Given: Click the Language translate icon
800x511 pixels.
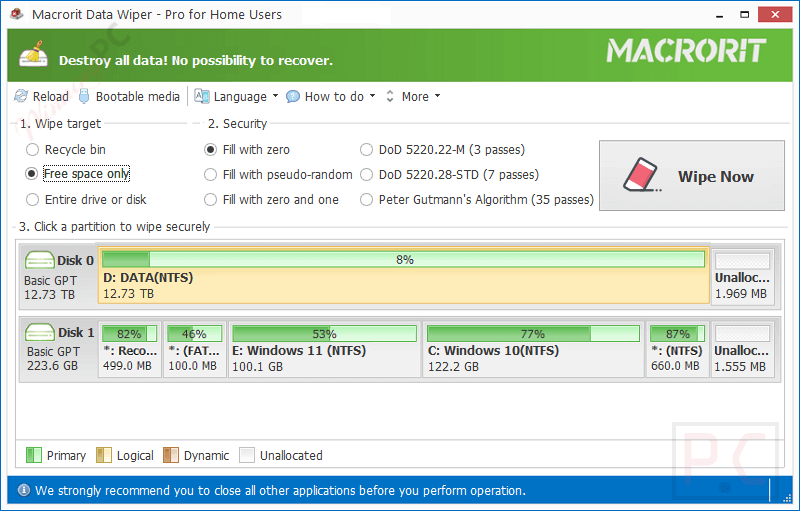Looking at the screenshot, I should click(x=202, y=96).
